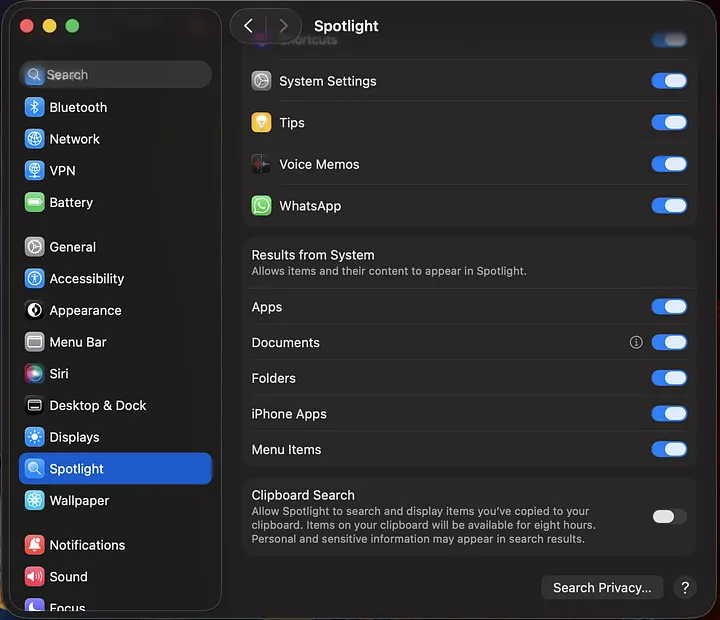Click the Bluetooth icon in the sidebar
720x620 pixels.
[x=34, y=107]
